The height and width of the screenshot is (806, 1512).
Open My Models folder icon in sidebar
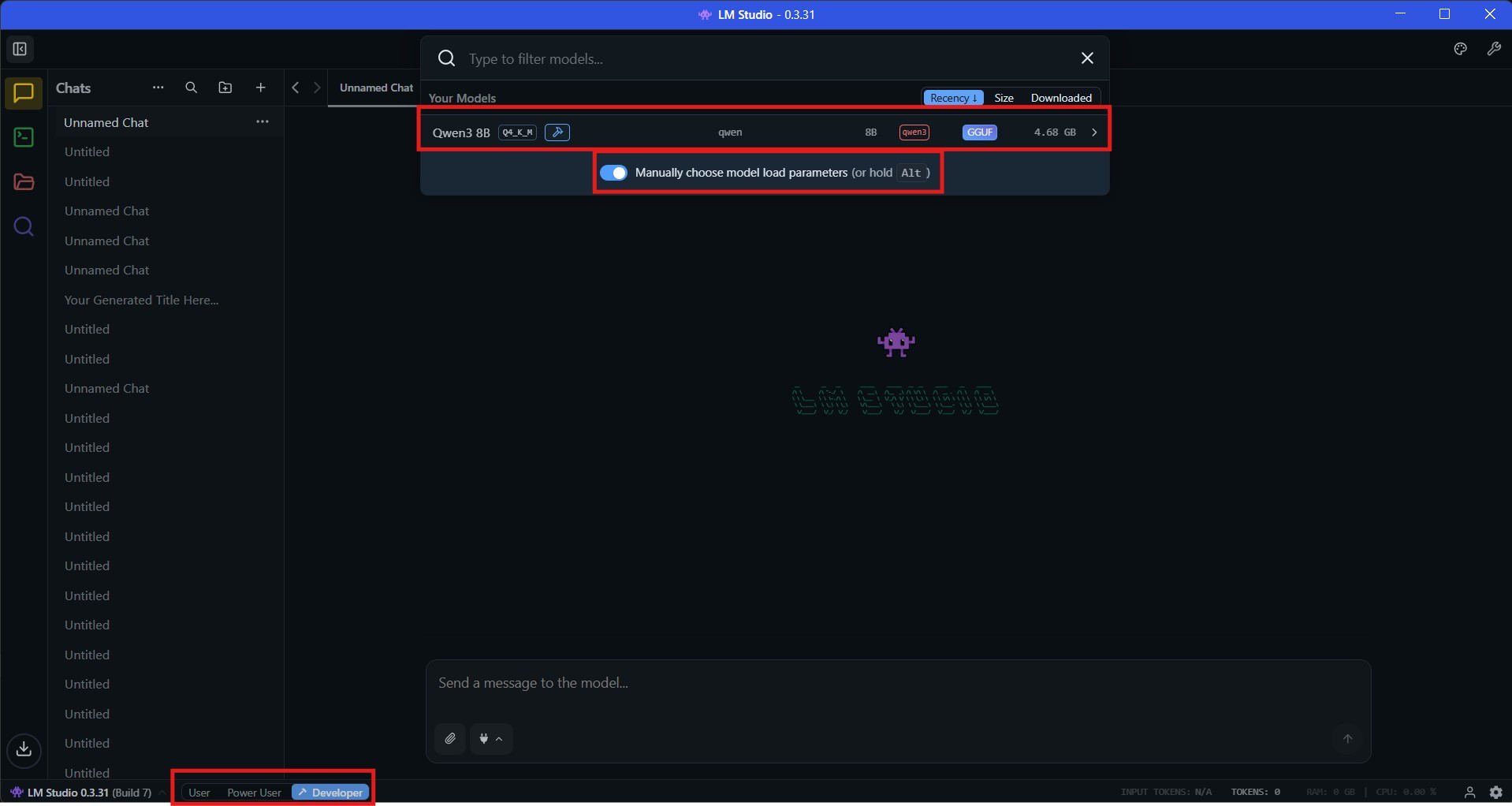[23, 182]
